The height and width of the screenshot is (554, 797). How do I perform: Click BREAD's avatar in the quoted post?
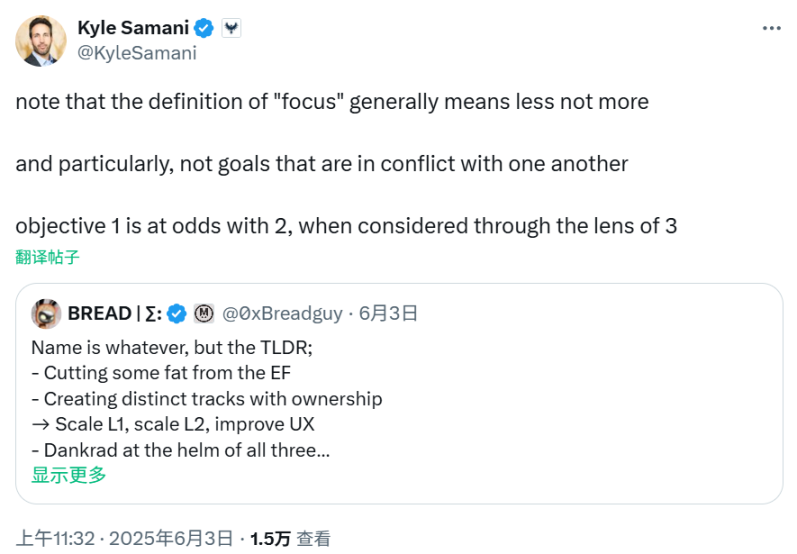point(46,313)
